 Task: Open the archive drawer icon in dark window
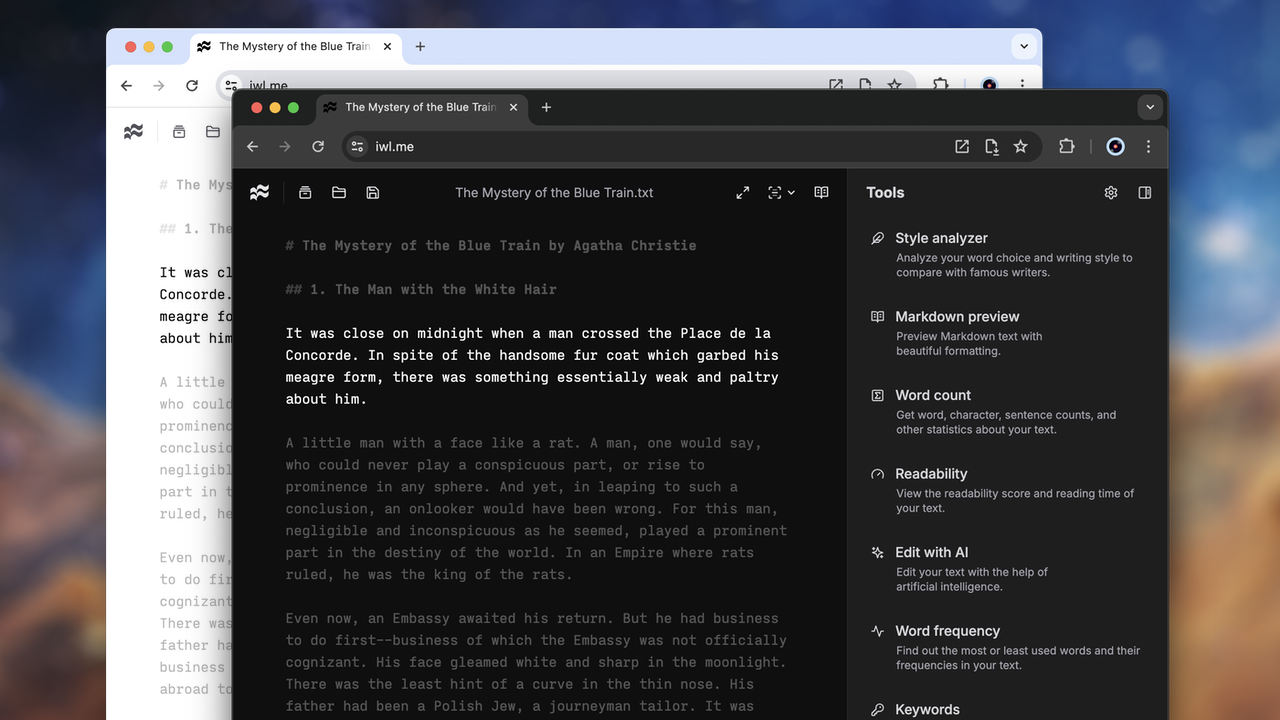tap(306, 192)
